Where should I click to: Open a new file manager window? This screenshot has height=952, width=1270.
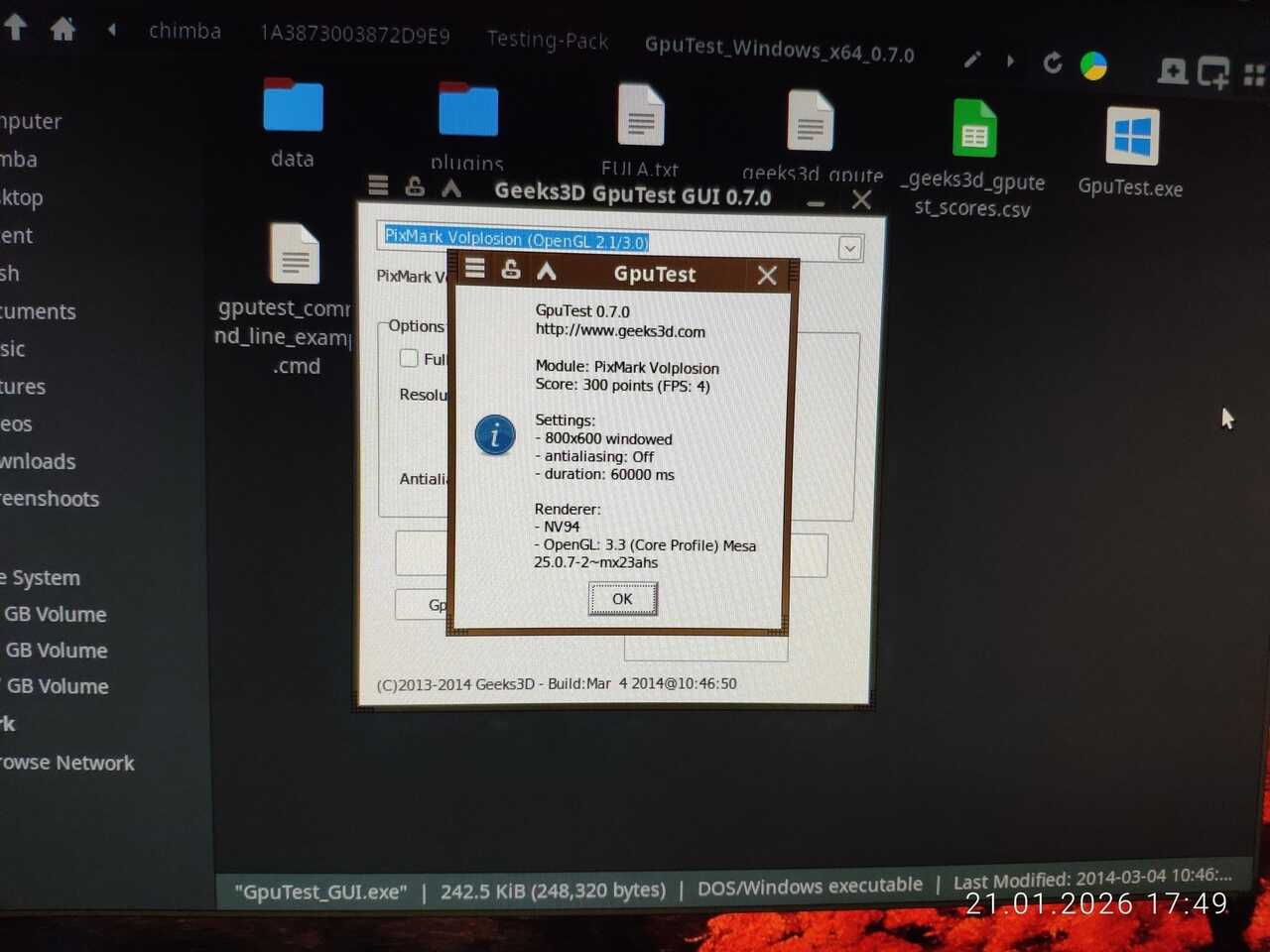click(x=1213, y=72)
